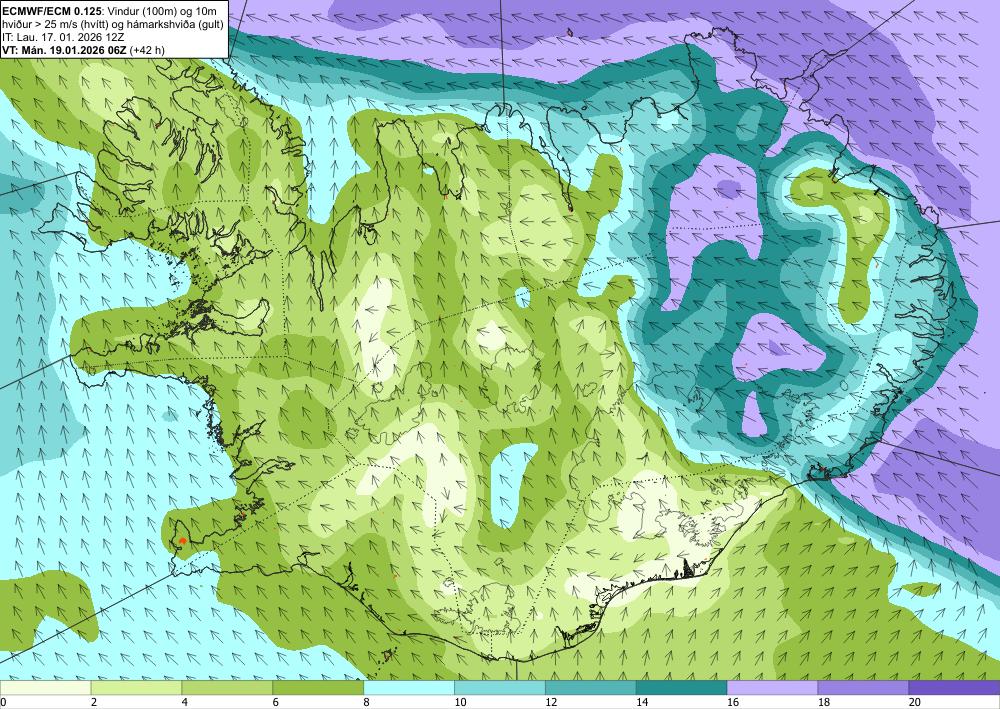Viewport: 1000px width, 709px height.
Task: Select the legend scale label "20"
Action: click(x=915, y=702)
